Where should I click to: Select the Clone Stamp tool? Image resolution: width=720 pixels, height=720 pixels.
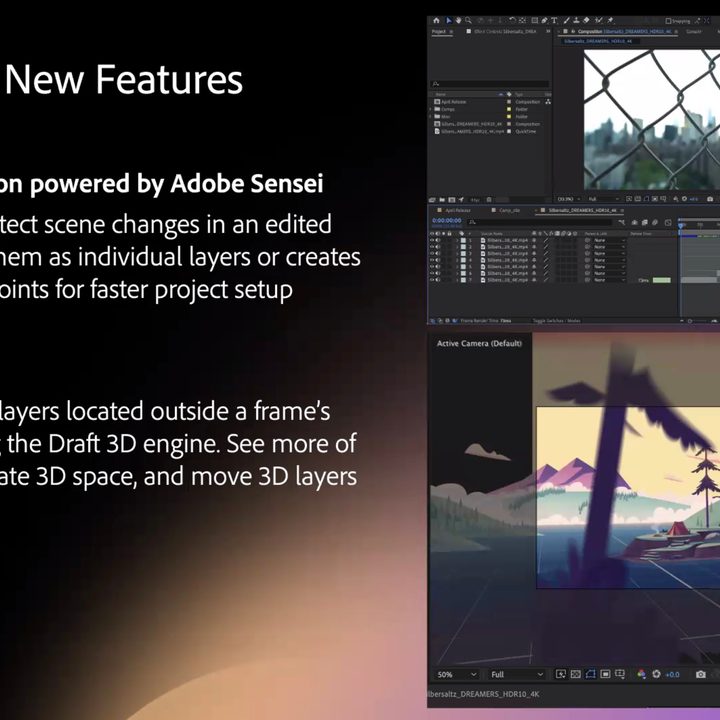tap(576, 20)
